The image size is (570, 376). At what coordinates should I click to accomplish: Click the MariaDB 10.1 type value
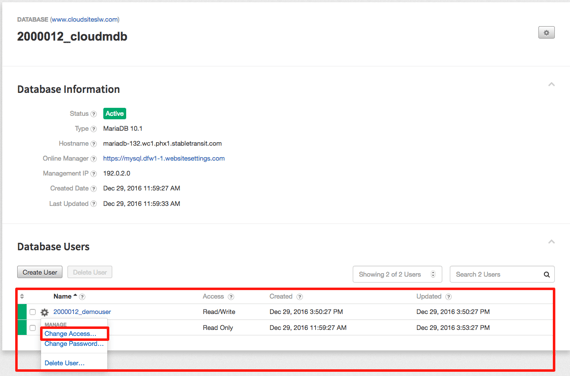123,129
